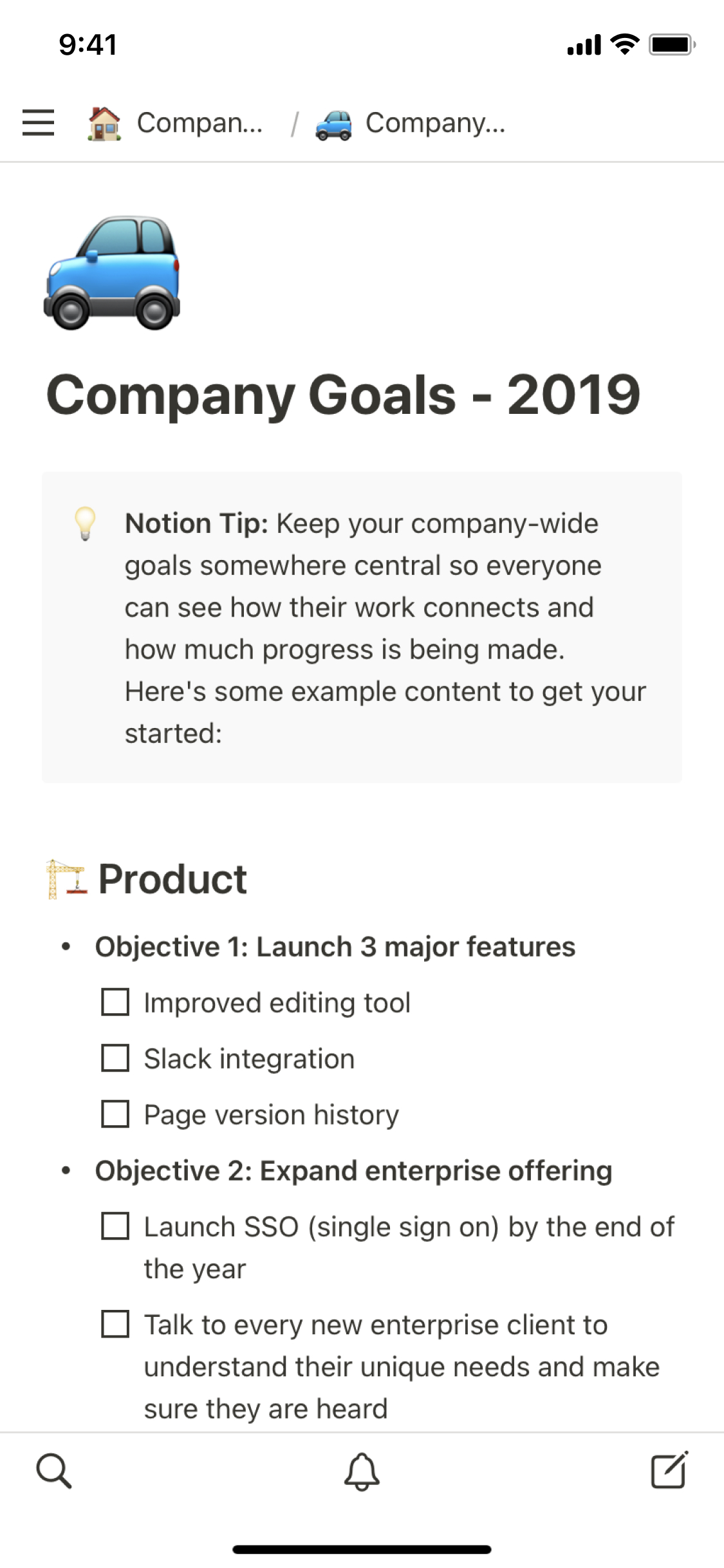Check the Improved editing tool checkbox
This screenshot has height=1568, width=724.
coord(115,1002)
